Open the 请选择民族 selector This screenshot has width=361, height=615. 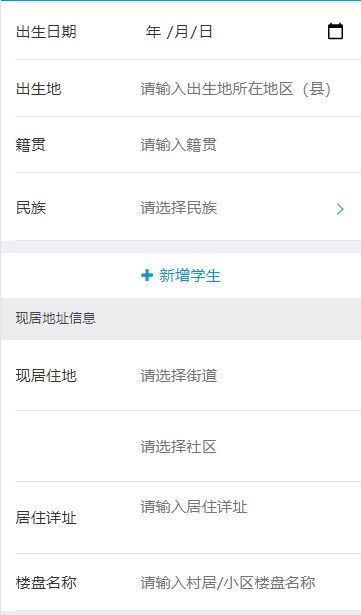click(x=242, y=208)
